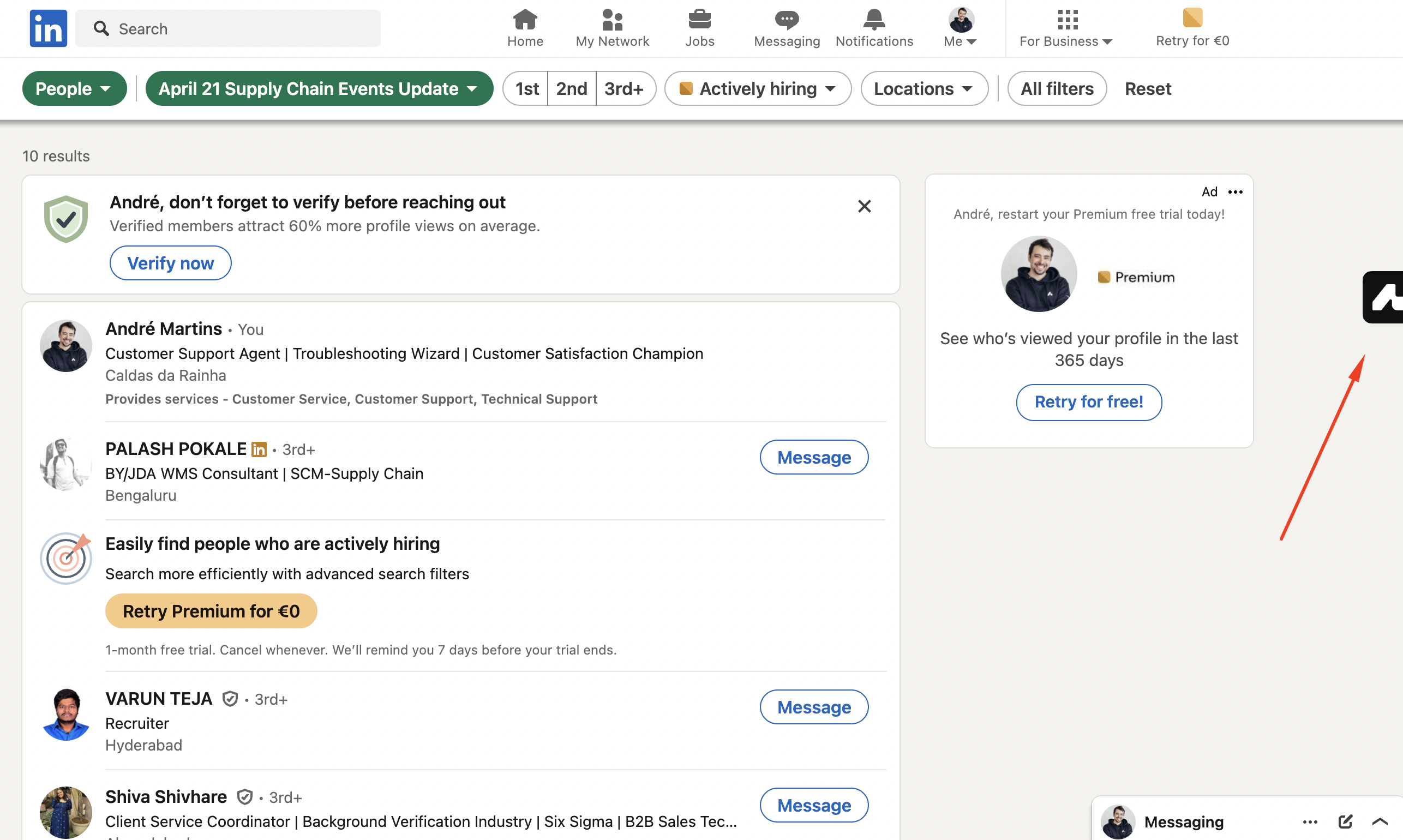Open the Jobs page
Screen dimensions: 1403x840
click(x=699, y=28)
